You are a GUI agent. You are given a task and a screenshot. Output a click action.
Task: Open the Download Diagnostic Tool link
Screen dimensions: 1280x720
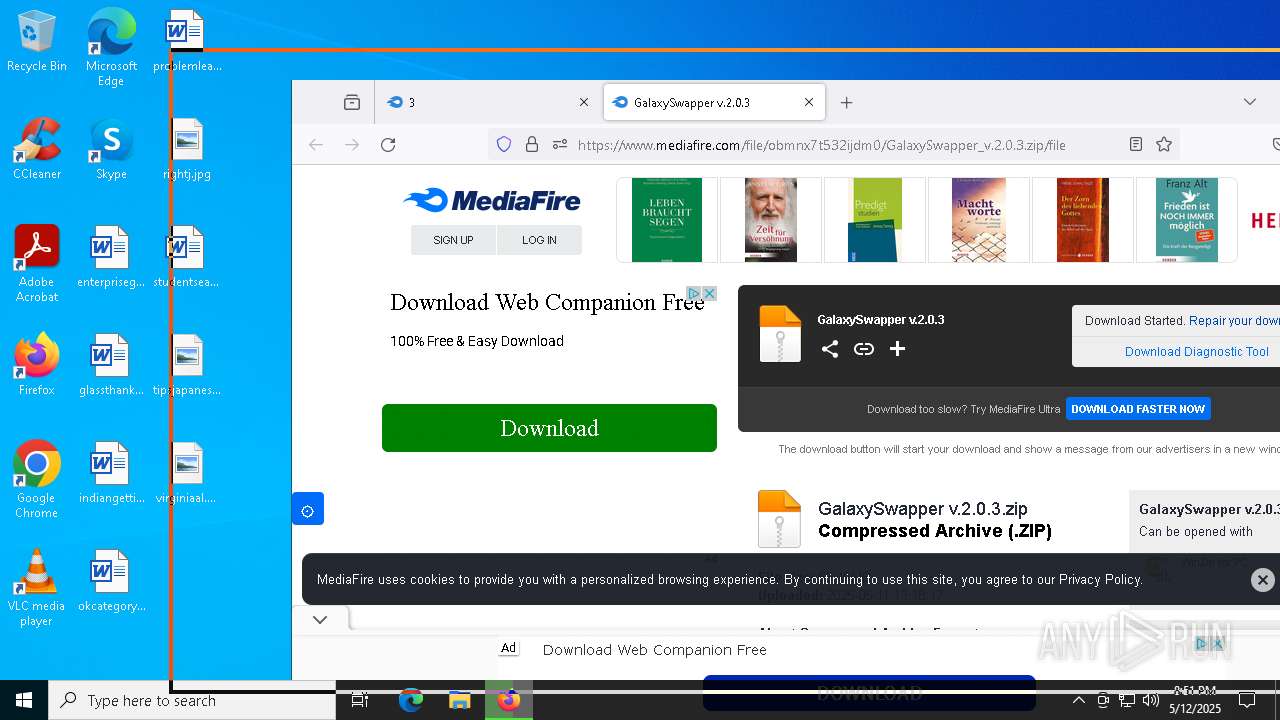pyautogui.click(x=1197, y=352)
